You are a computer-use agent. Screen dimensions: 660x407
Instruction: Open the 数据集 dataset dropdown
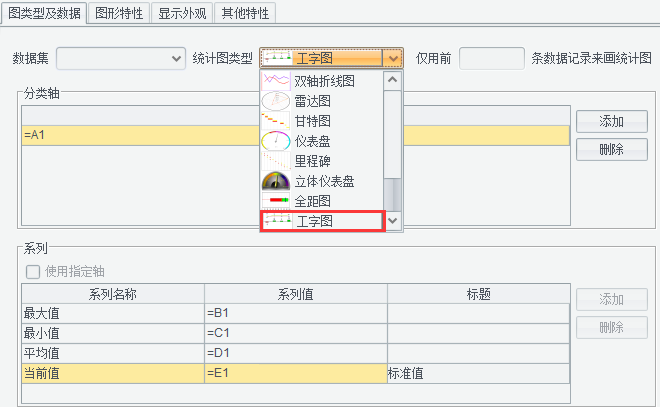click(121, 59)
